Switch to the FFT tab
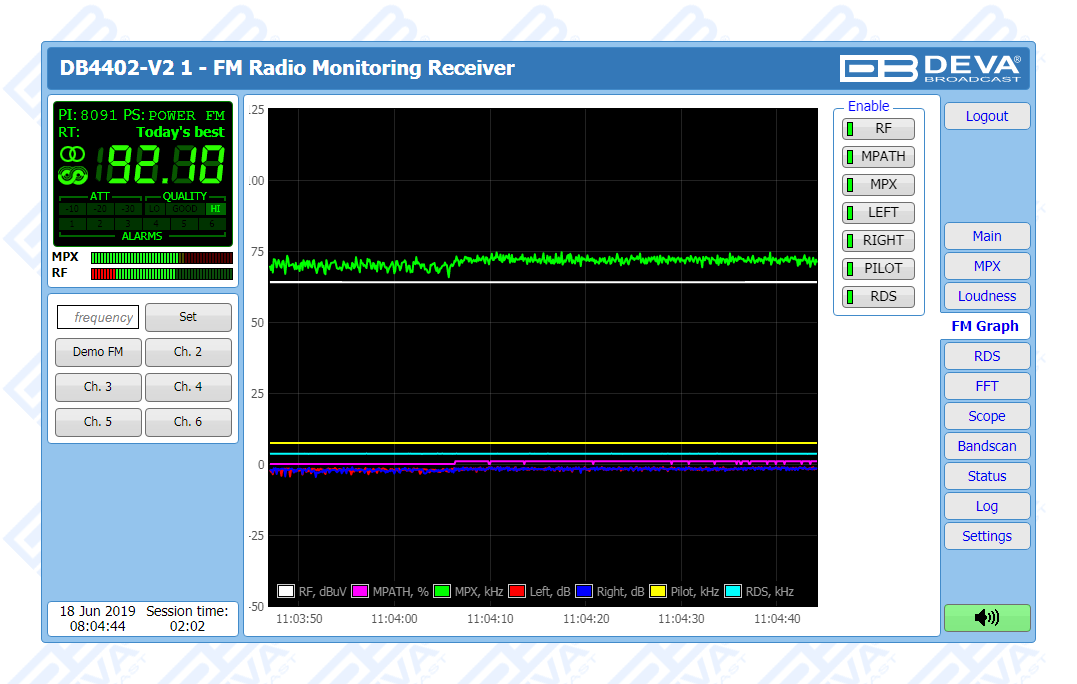 click(986, 386)
